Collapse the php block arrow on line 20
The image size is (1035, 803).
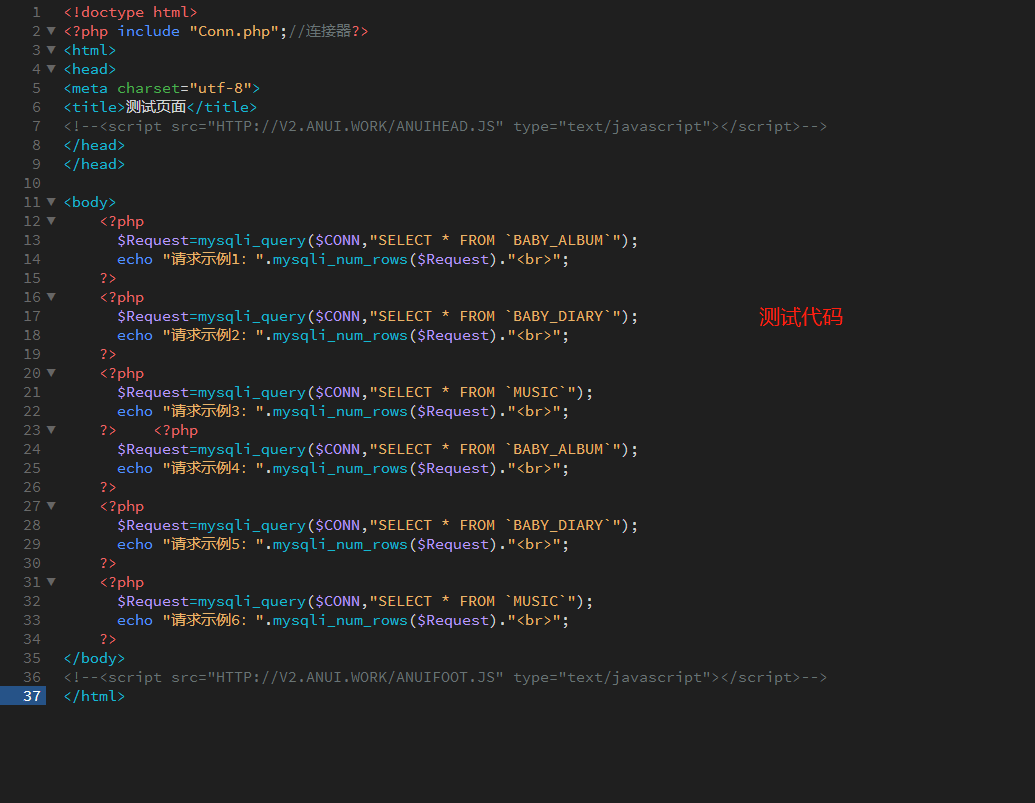click(x=51, y=373)
